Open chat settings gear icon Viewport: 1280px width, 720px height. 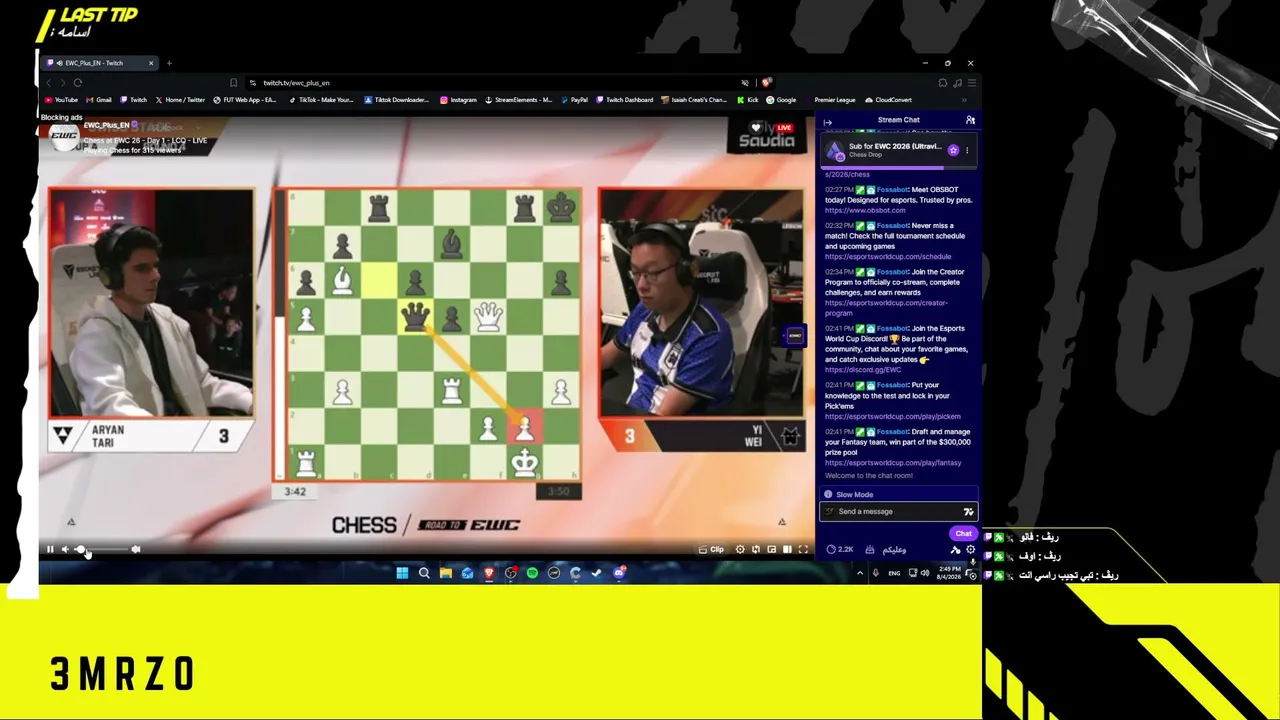[x=970, y=549]
